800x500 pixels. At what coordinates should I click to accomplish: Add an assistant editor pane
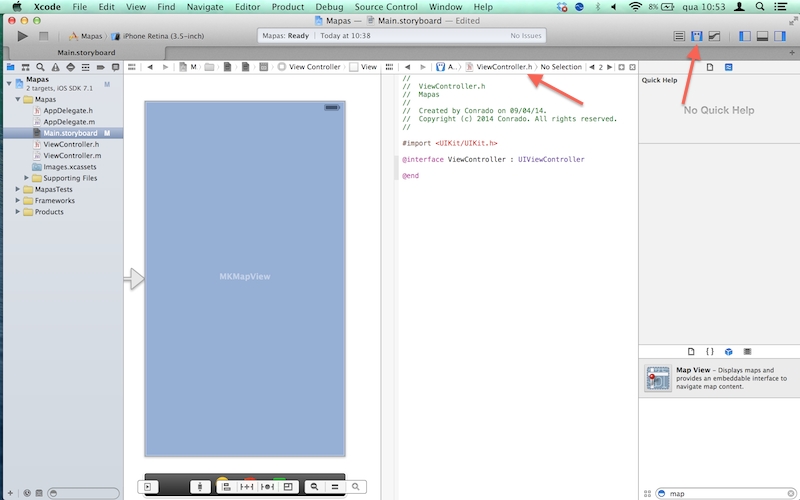621,67
